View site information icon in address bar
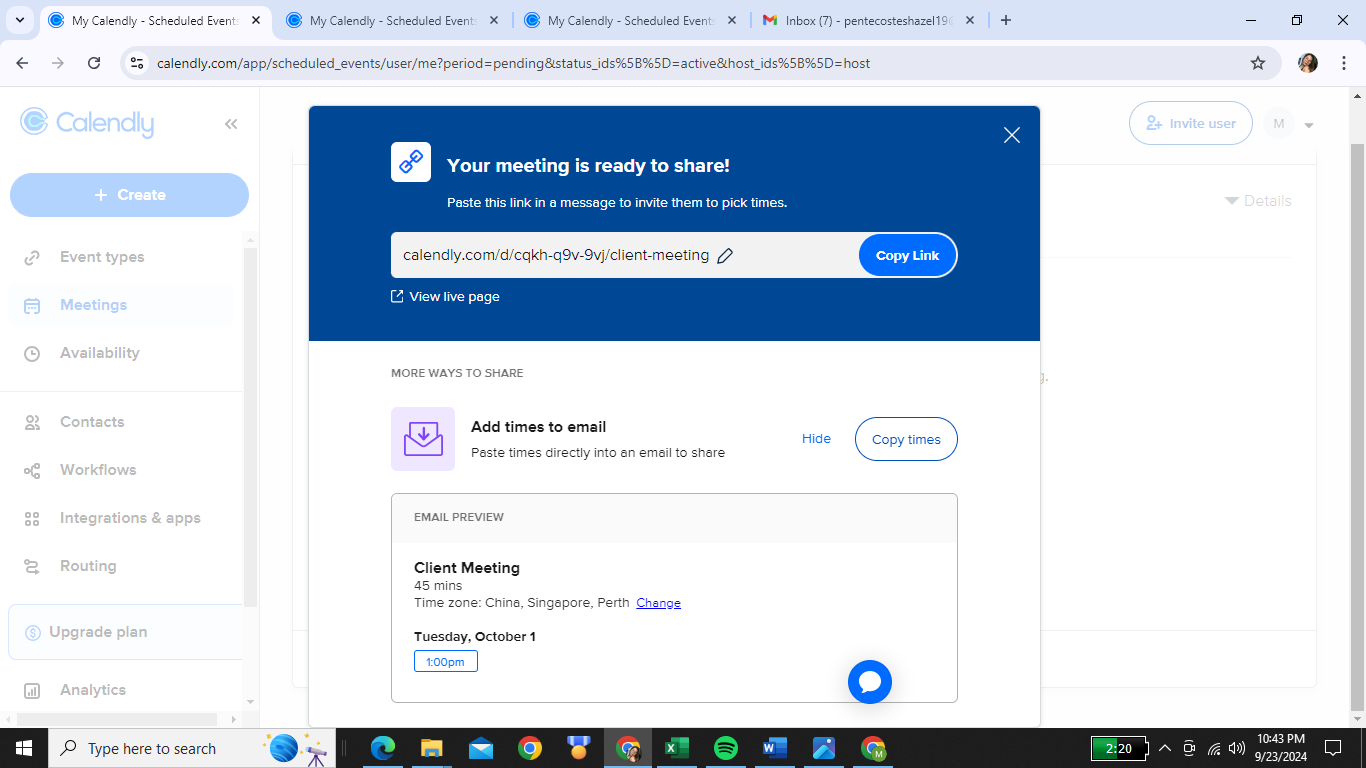 coord(137,63)
